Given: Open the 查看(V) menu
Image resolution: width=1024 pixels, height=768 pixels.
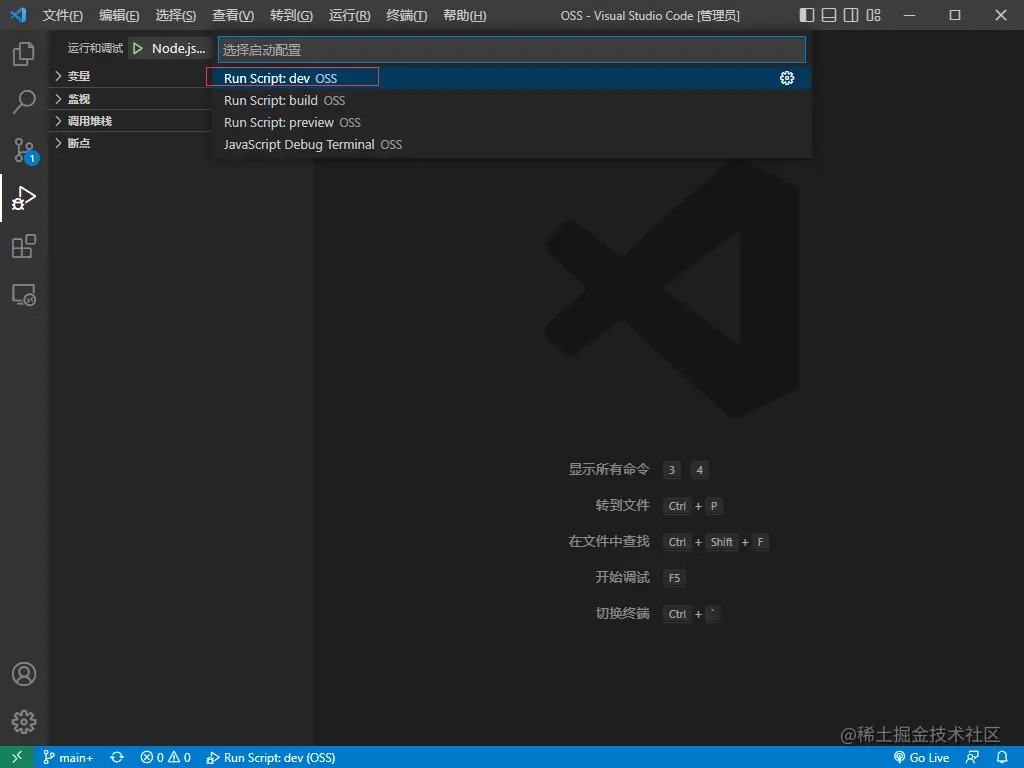Looking at the screenshot, I should pos(233,15).
